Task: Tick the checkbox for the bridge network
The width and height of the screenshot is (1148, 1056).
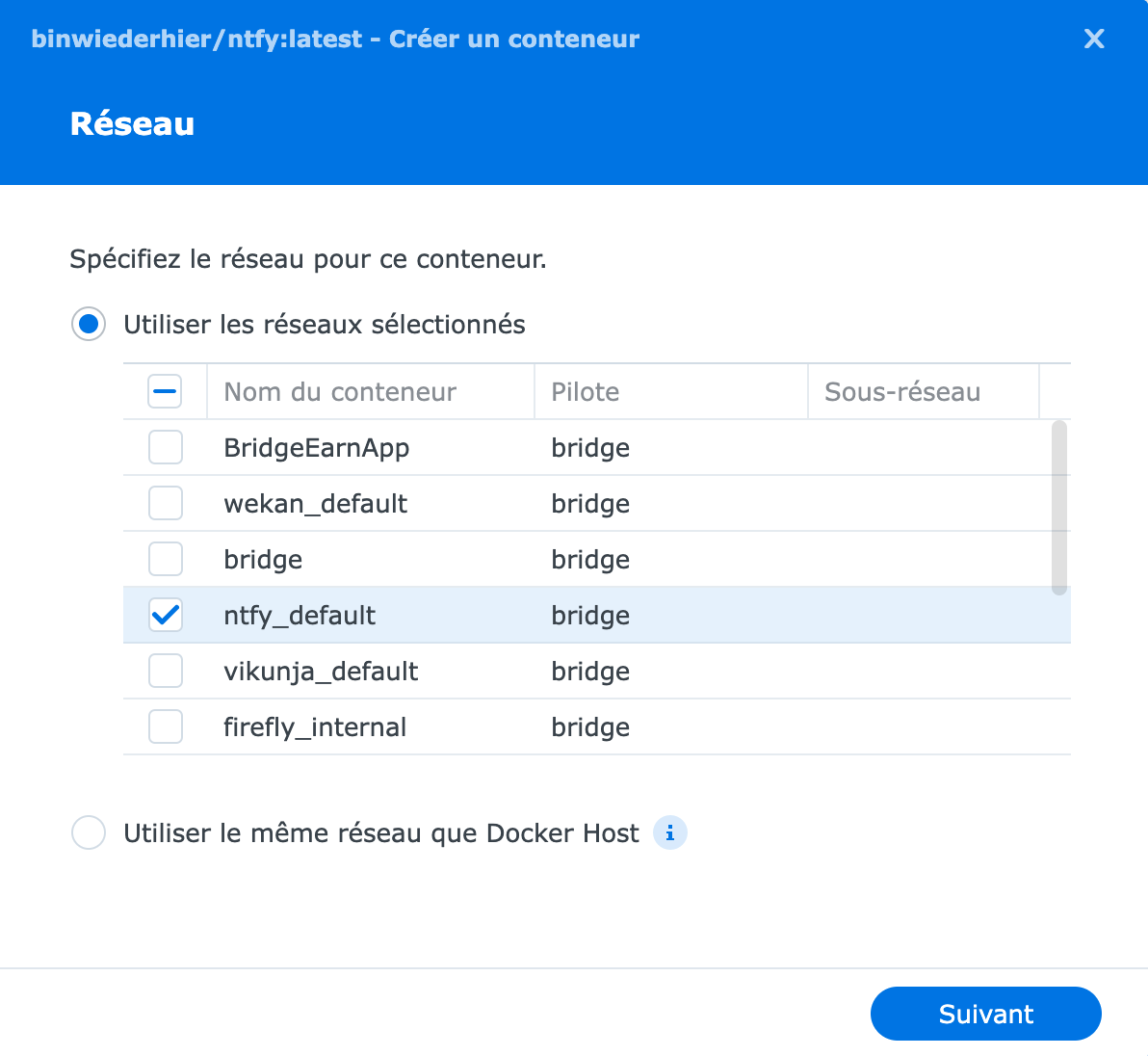Action: coord(166,559)
